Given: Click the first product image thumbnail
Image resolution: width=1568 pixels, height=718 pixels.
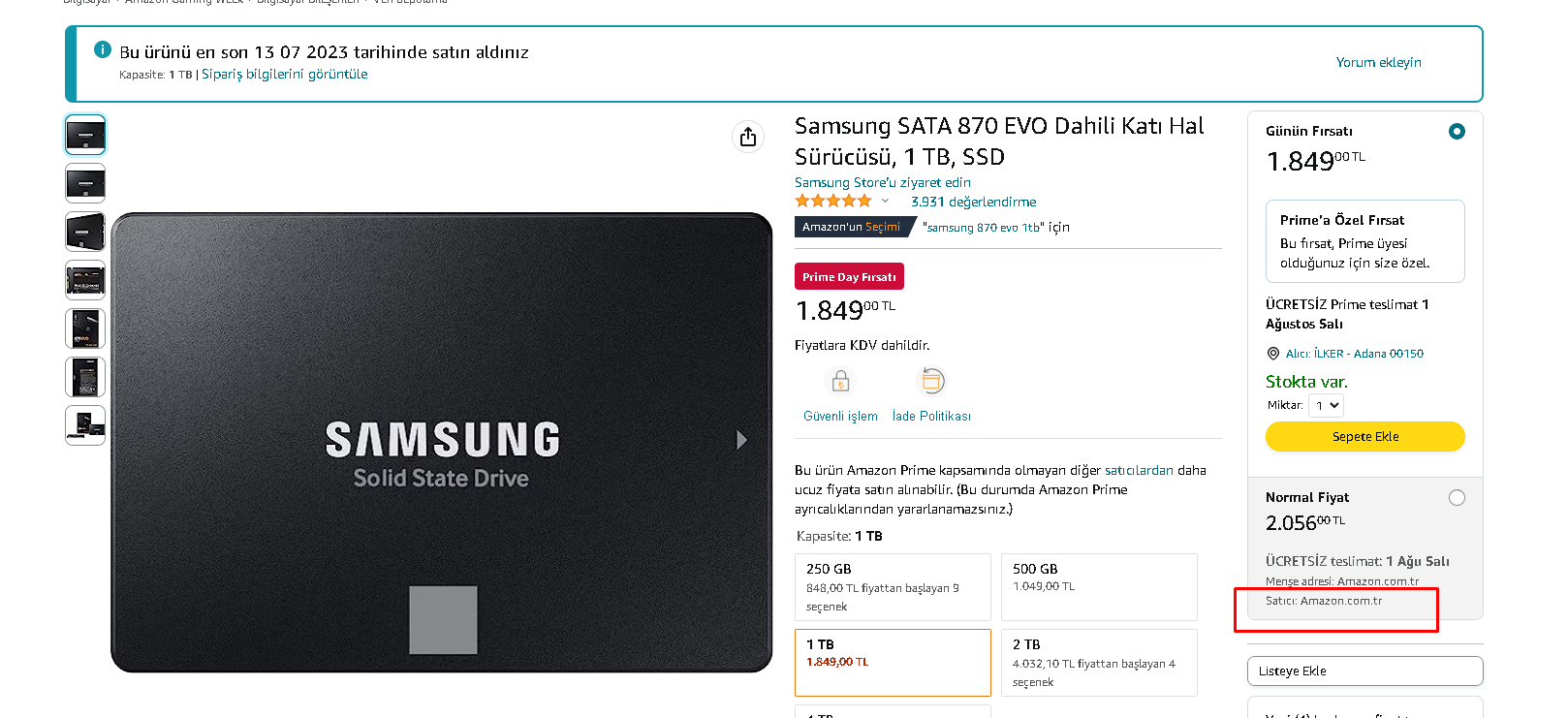Looking at the screenshot, I should 84,135.
